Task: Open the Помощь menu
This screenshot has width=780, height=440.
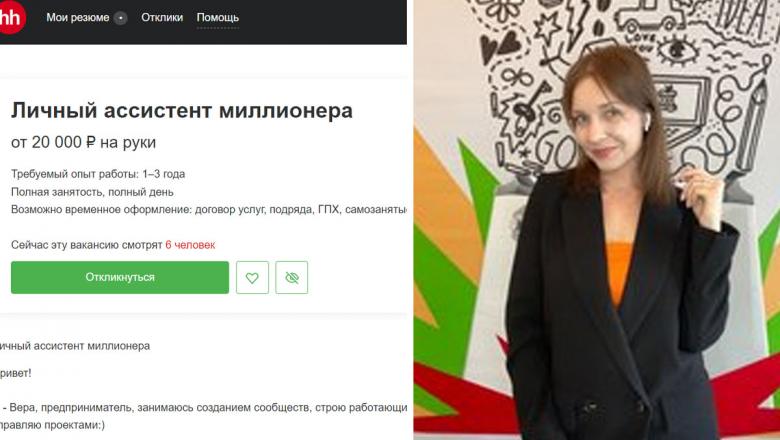Action: [217, 17]
